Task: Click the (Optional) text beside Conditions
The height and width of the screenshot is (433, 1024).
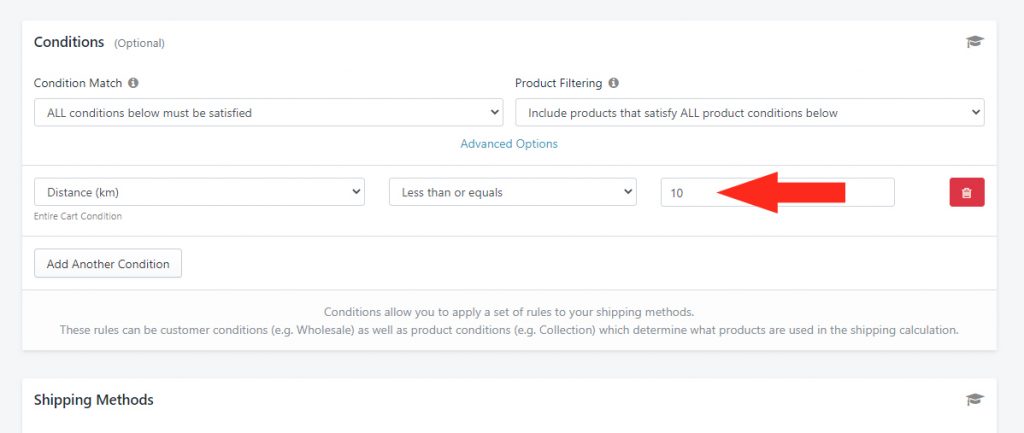Action: click(x=139, y=43)
